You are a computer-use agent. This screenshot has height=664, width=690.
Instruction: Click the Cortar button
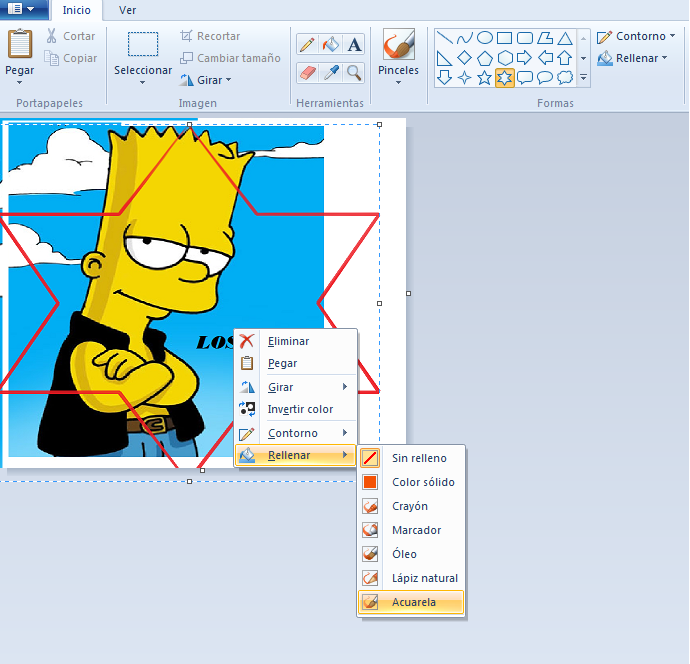(x=70, y=36)
